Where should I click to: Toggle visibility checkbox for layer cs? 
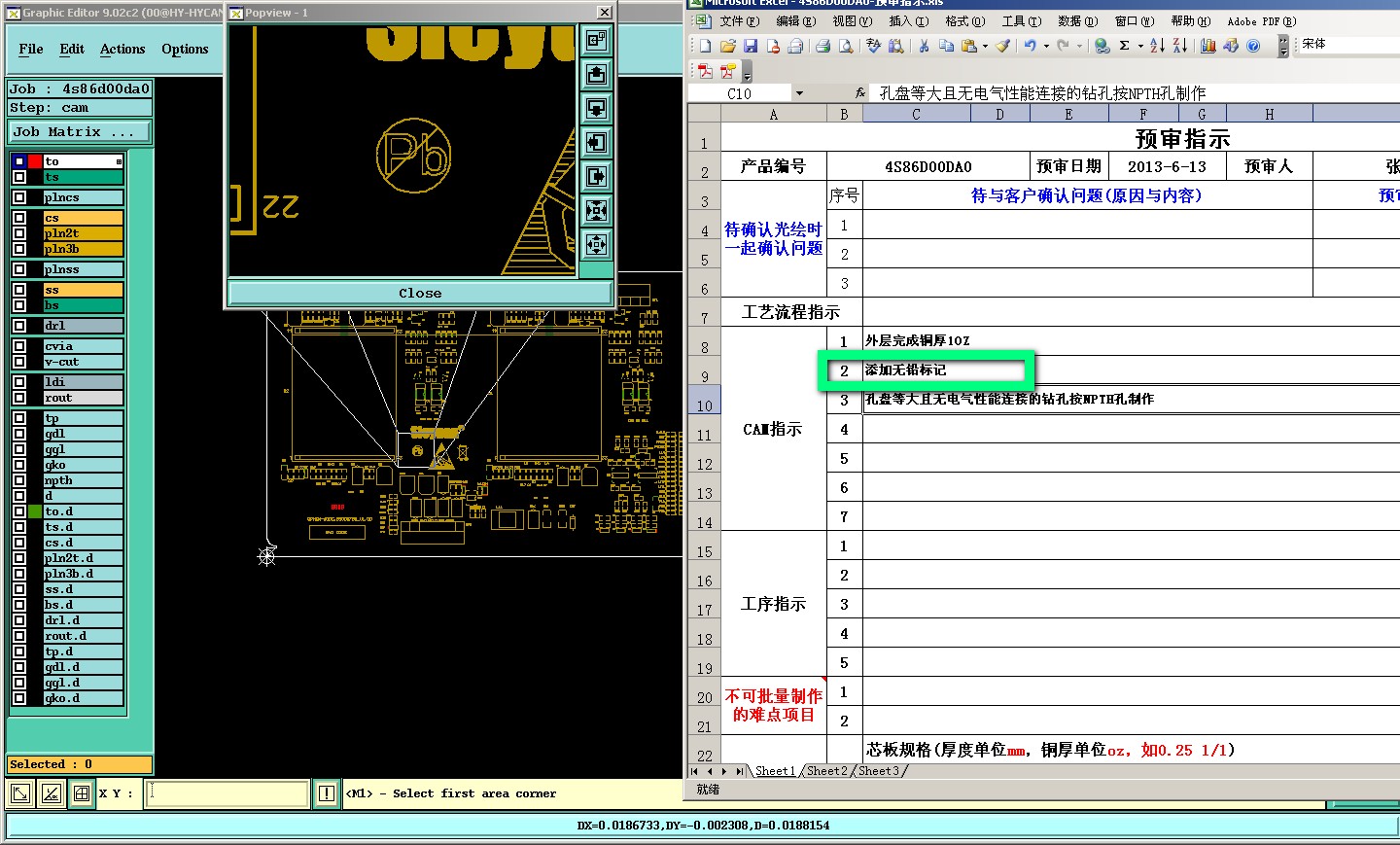click(x=19, y=218)
